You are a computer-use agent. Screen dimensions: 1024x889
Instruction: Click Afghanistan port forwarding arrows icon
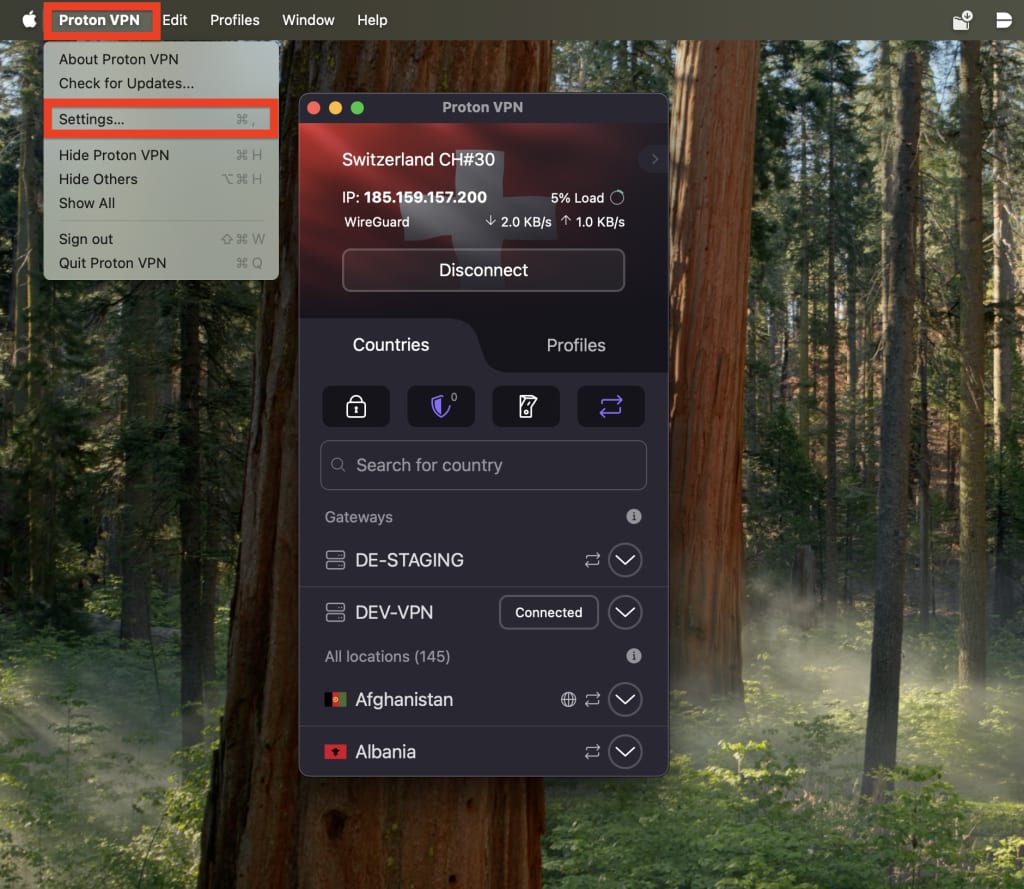point(592,700)
